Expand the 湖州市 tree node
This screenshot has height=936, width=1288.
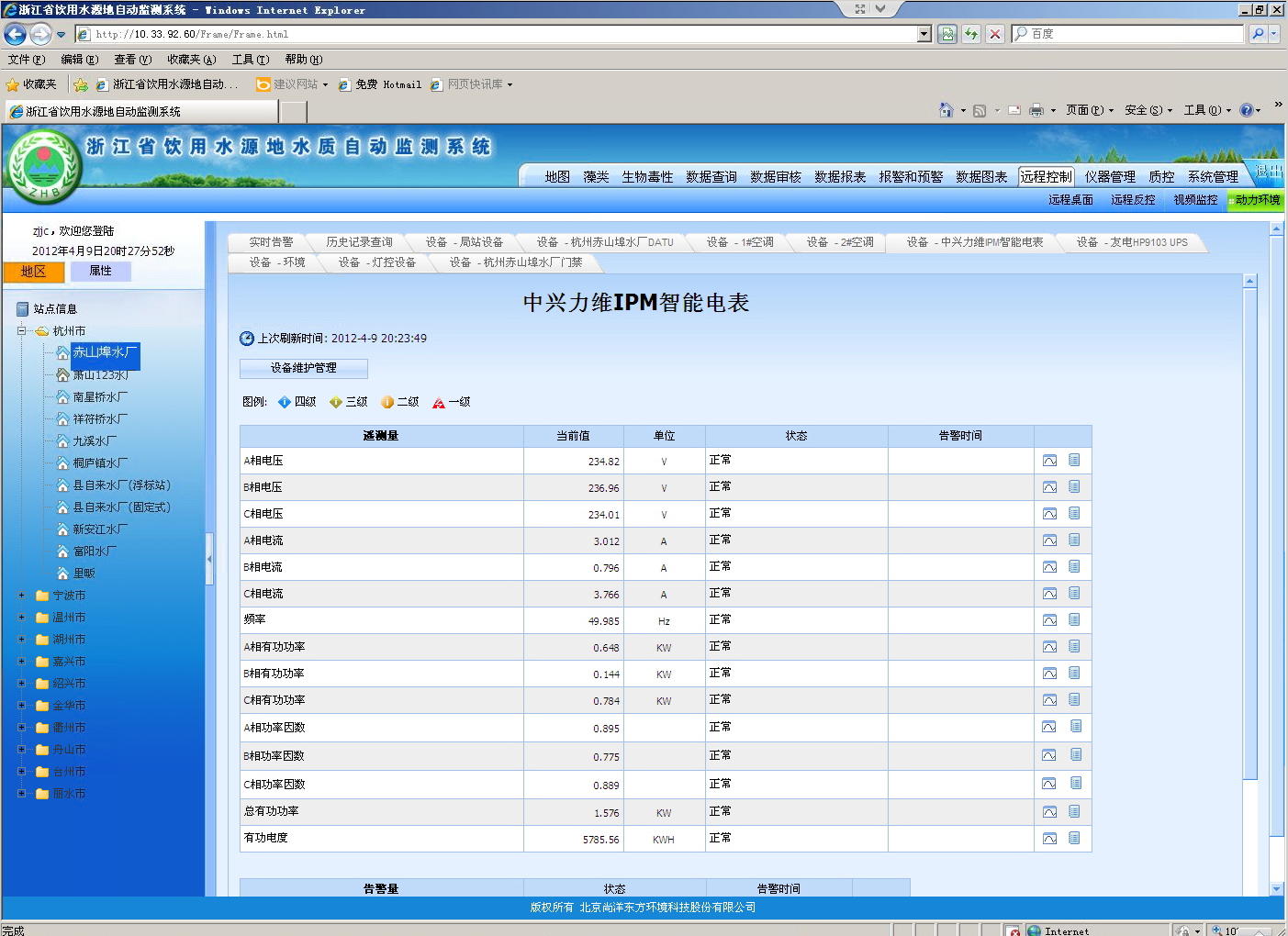(21, 639)
